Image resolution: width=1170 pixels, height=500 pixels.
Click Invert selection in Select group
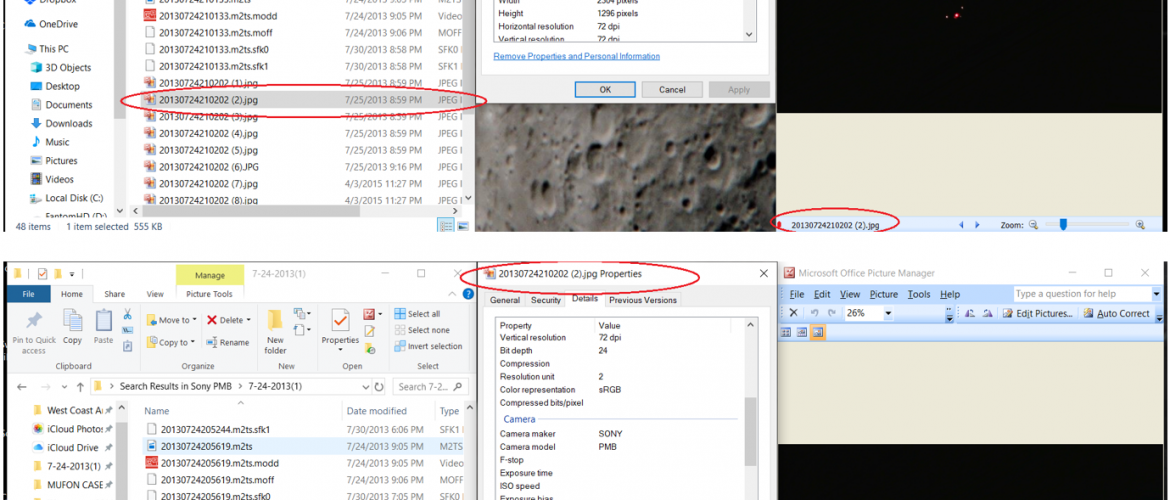point(427,346)
